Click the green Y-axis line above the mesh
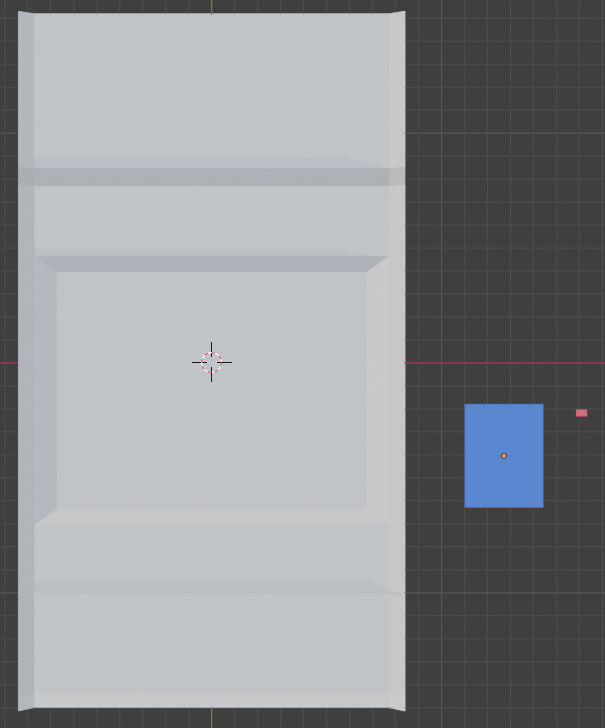This screenshot has height=728, width=605. tap(211, 6)
